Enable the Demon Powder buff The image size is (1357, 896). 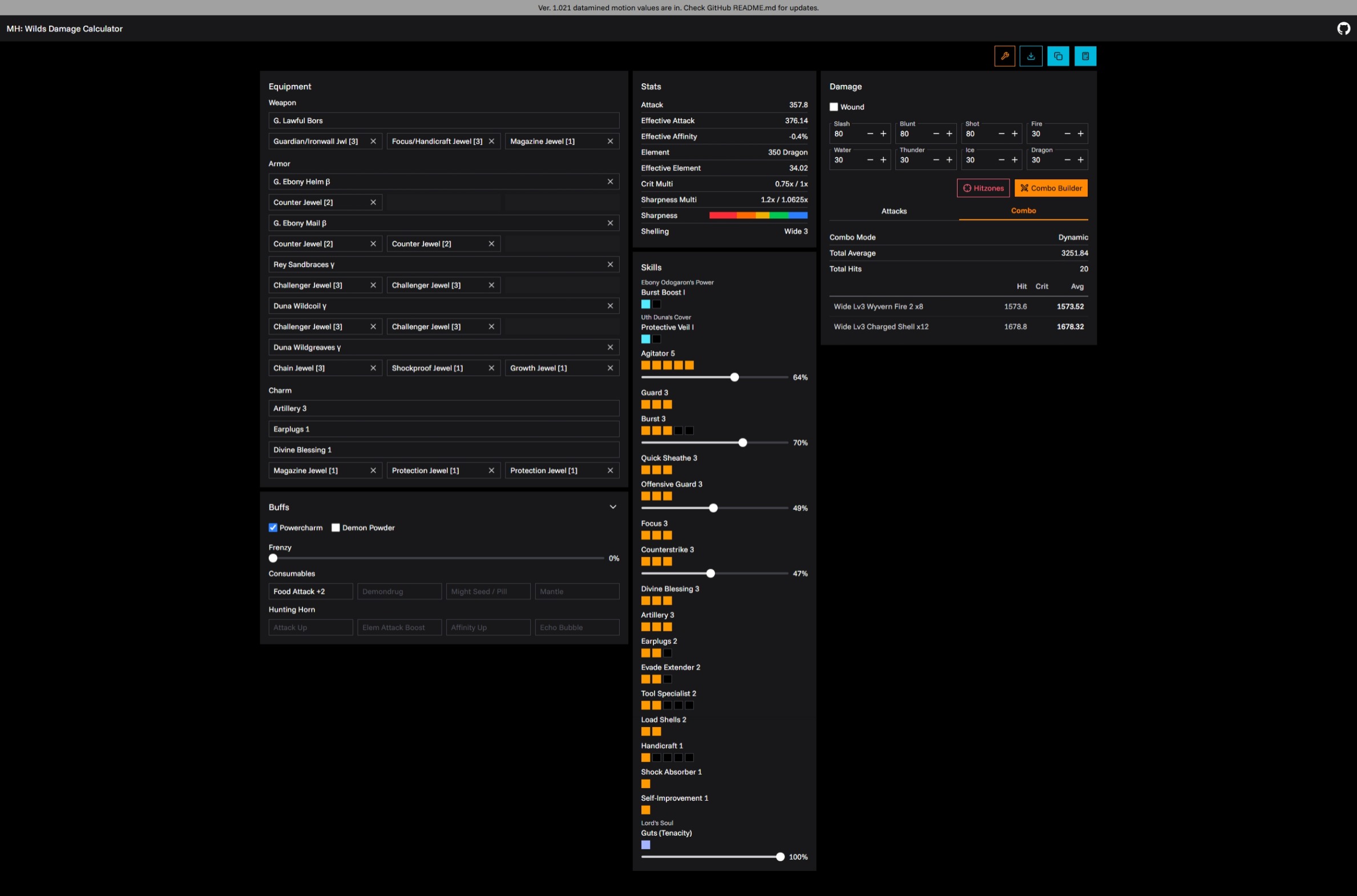(x=336, y=528)
